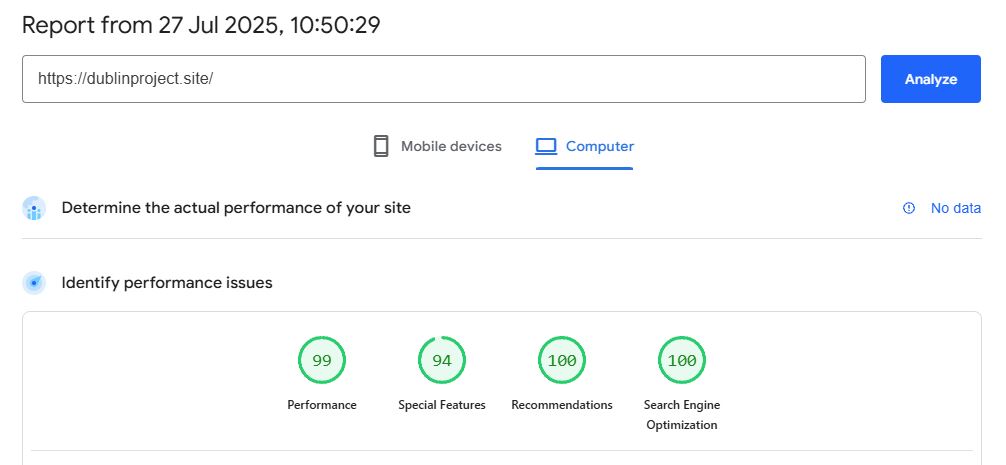1006x465 pixels.
Task: Click the 'Determine the actual performance of your site' heading
Action: pyautogui.click(x=236, y=208)
